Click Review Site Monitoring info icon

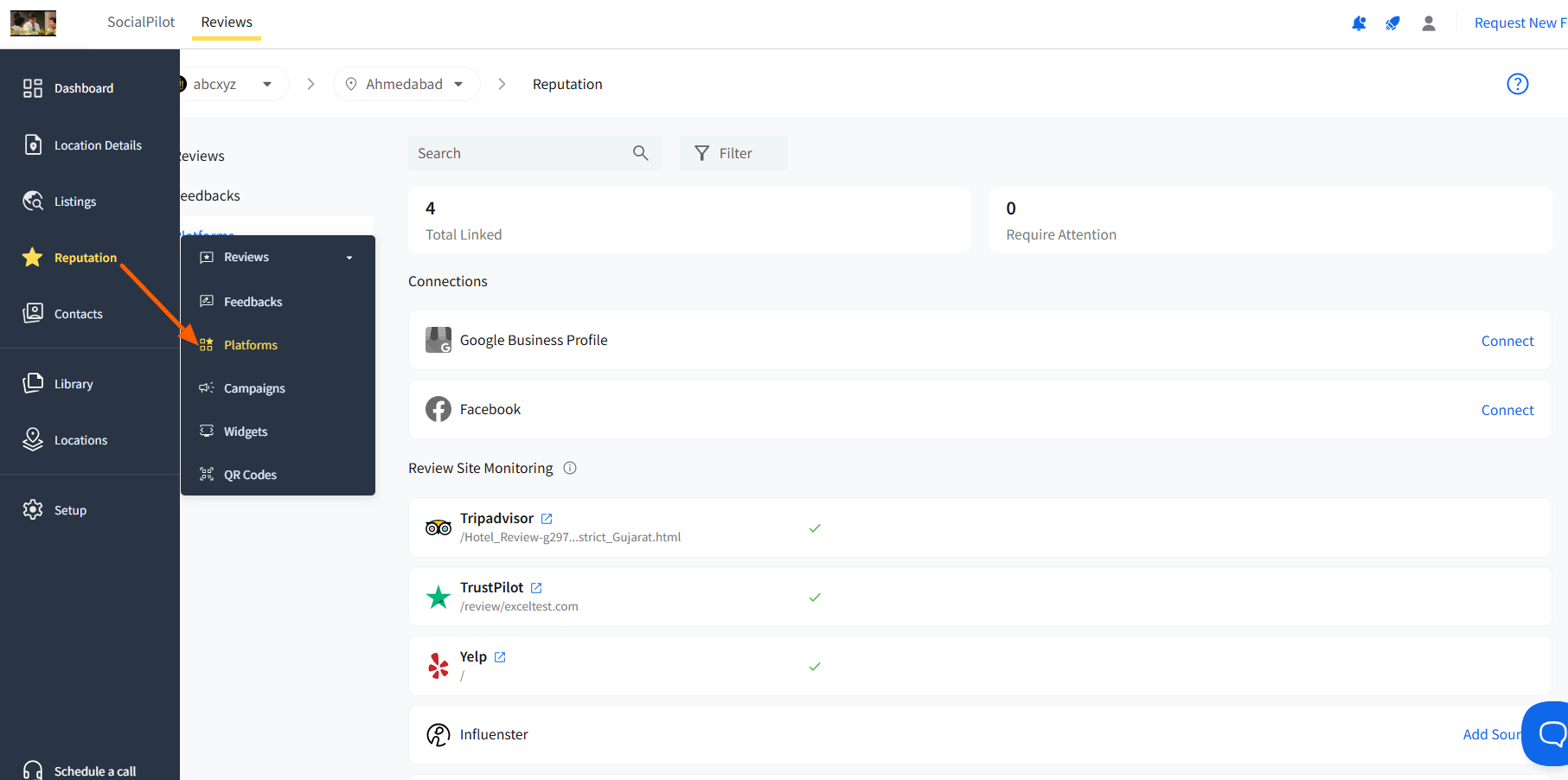(570, 468)
